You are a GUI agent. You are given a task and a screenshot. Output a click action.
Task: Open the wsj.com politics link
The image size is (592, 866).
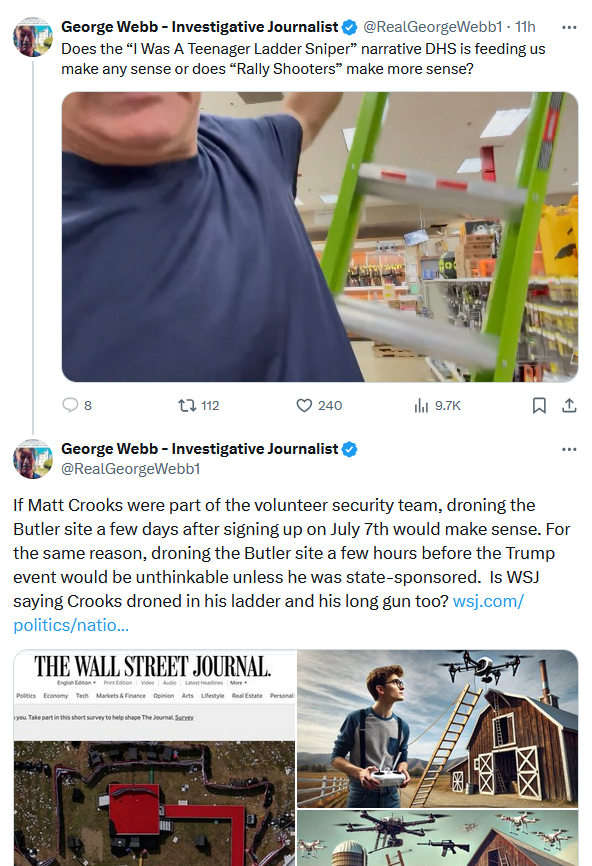tap(268, 612)
